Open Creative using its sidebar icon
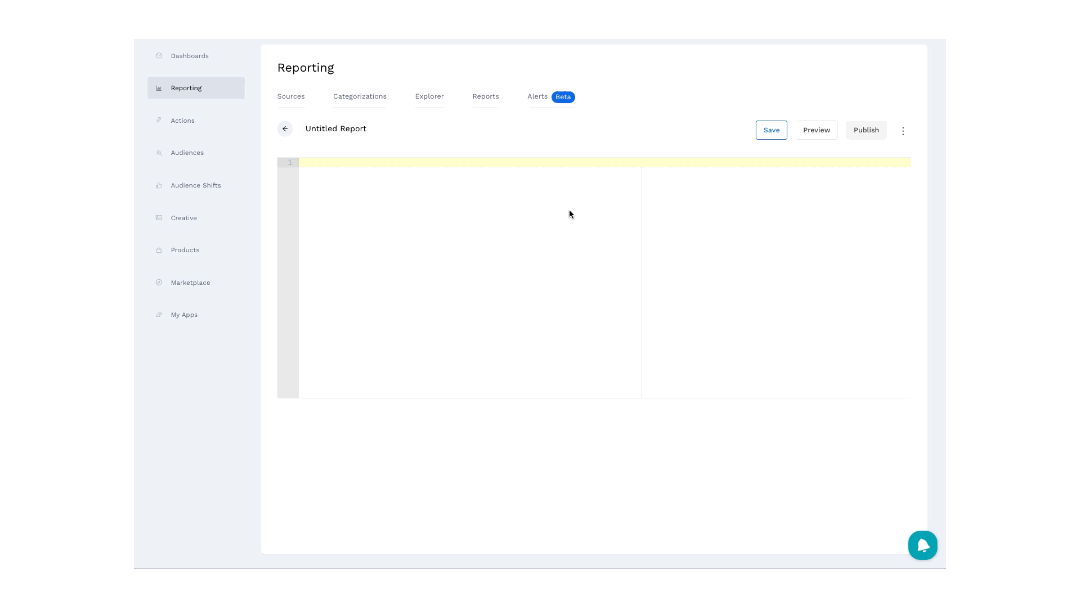 158,218
